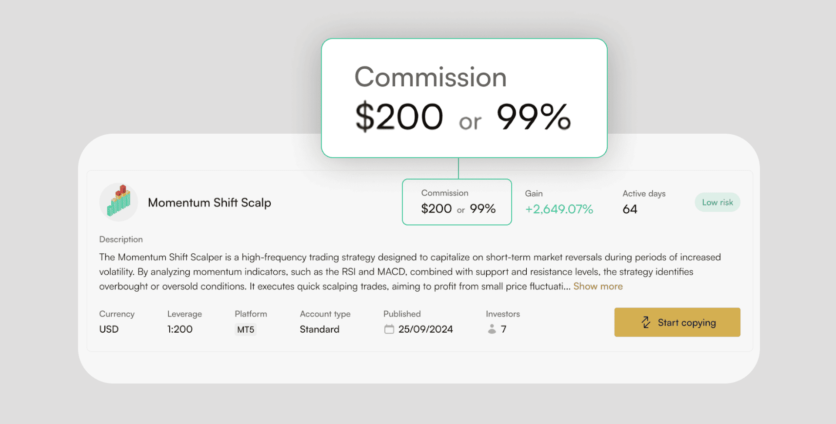Viewport: 836px width, 424px height.
Task: Click the copy arrows icon in button
Action: click(647, 322)
